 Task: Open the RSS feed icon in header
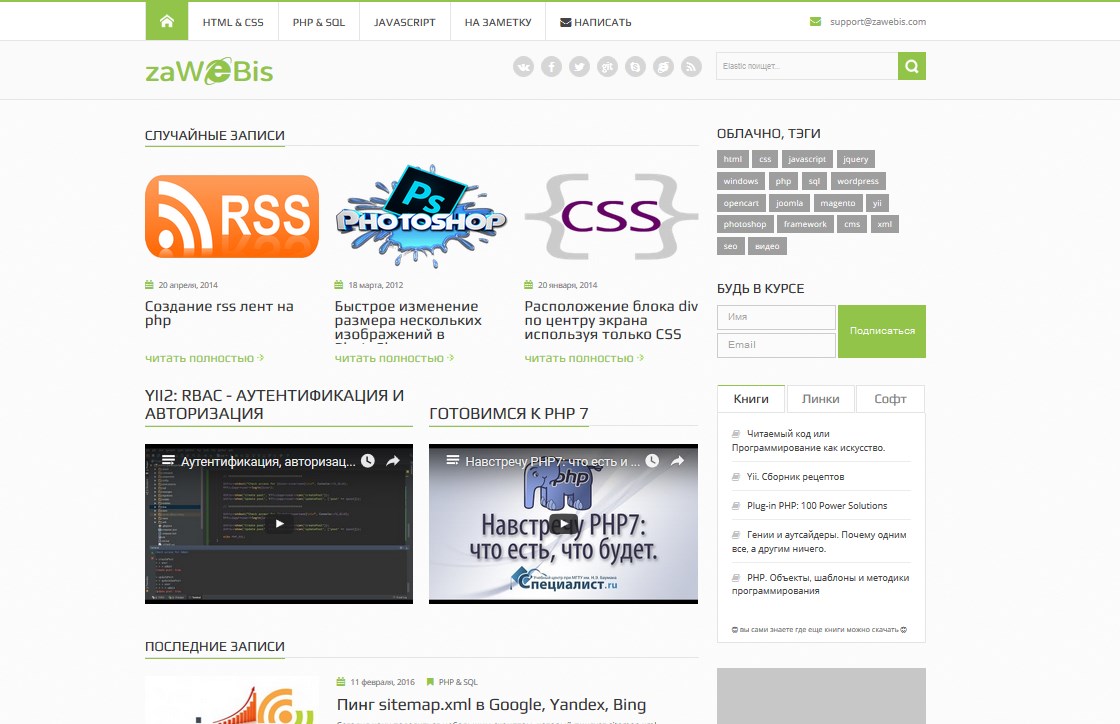point(691,67)
